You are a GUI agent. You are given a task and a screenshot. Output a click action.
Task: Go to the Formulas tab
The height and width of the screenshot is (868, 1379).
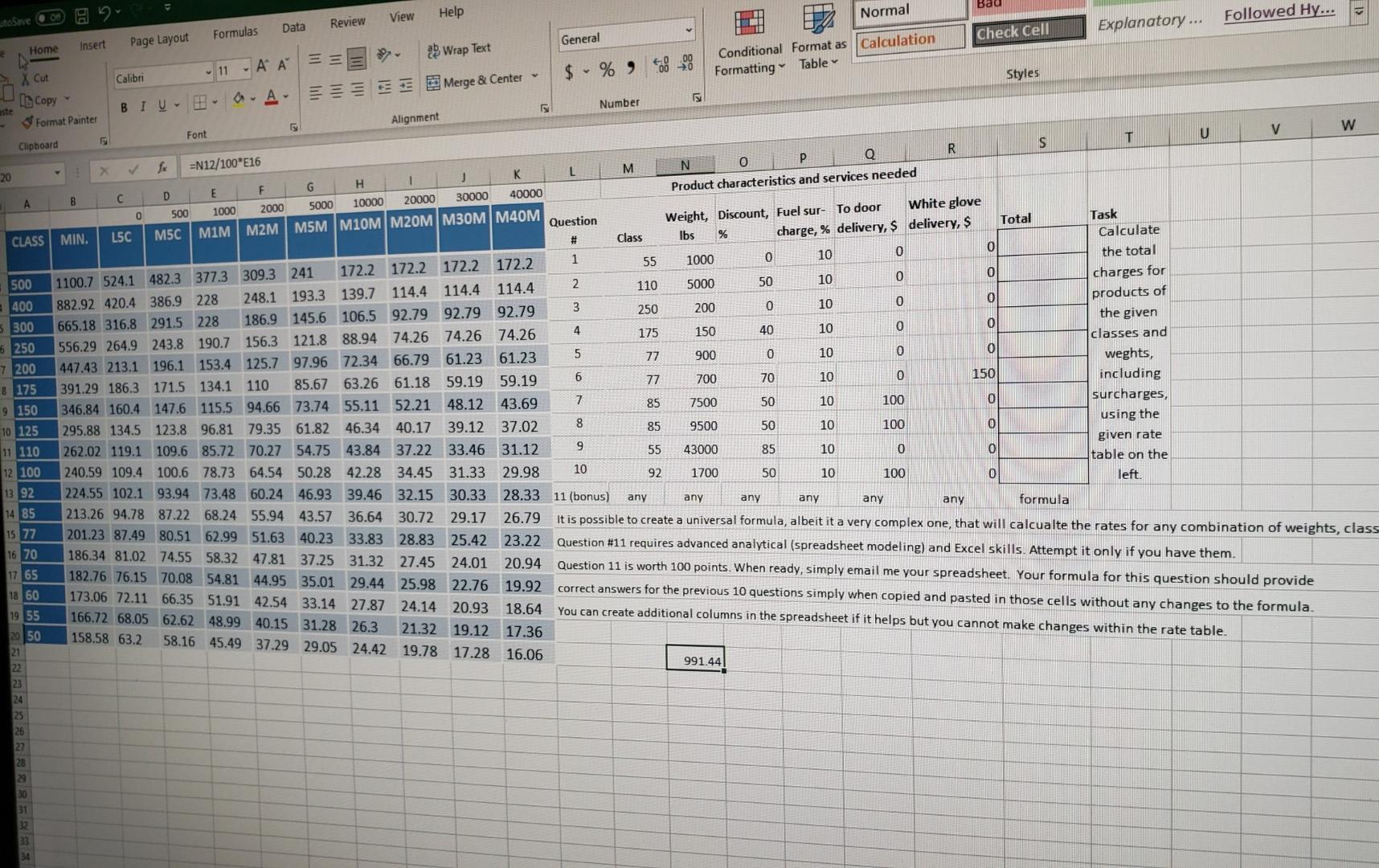pyautogui.click(x=235, y=33)
